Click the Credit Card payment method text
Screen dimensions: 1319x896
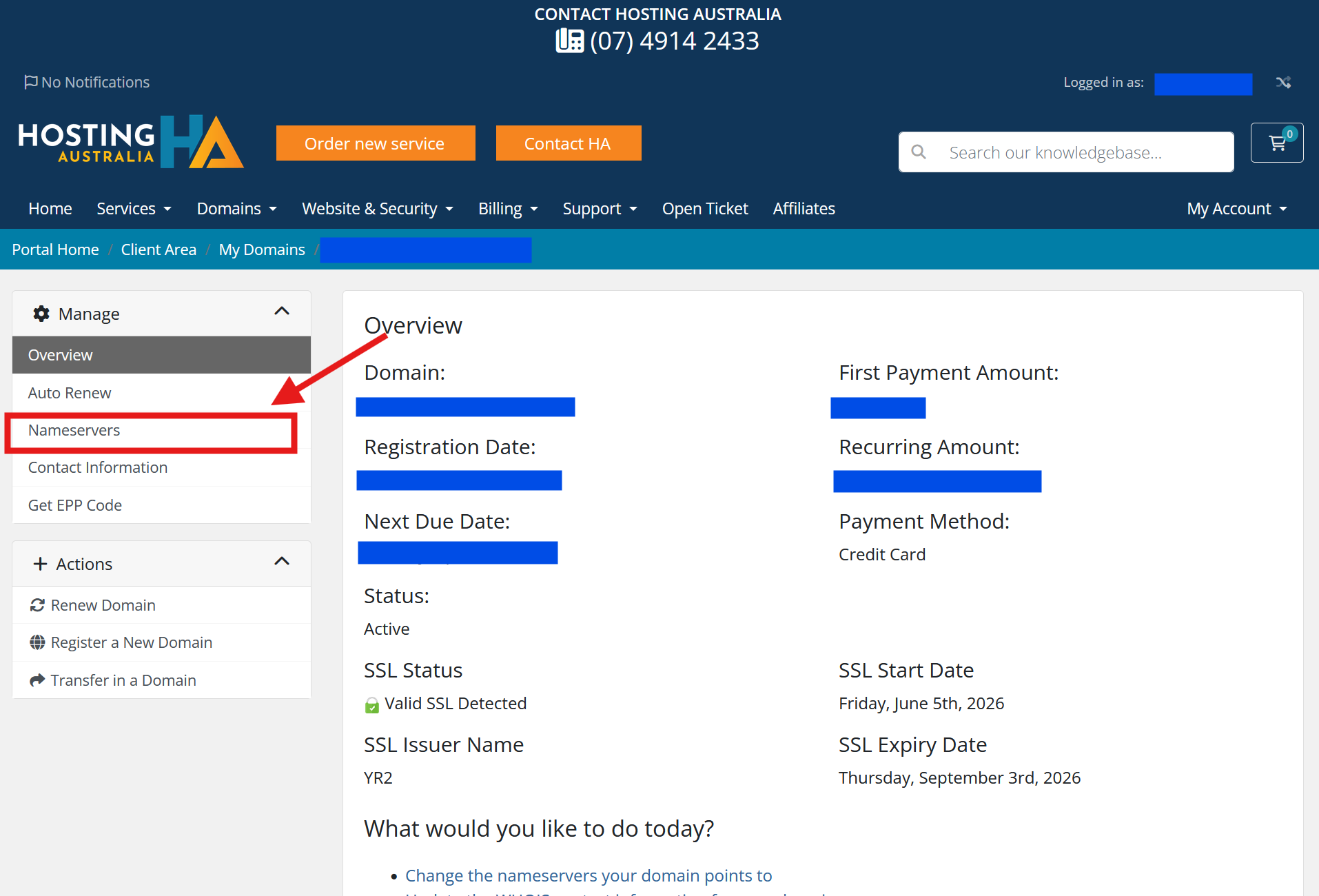pos(882,554)
